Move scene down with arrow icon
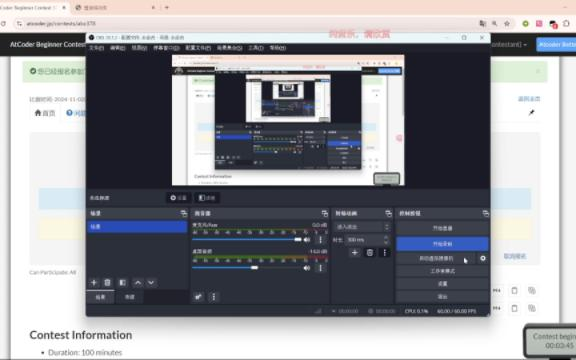 click(151, 282)
